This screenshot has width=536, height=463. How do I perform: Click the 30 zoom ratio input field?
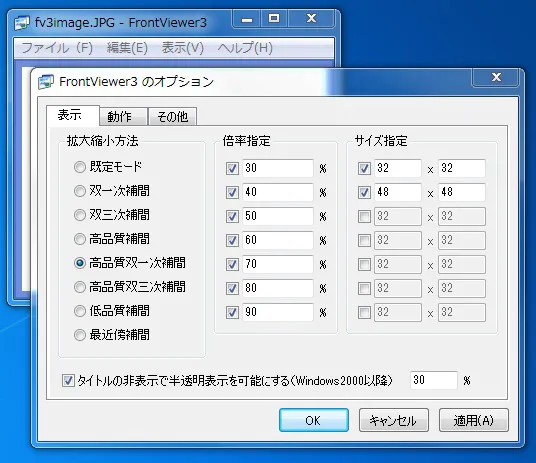(278, 168)
